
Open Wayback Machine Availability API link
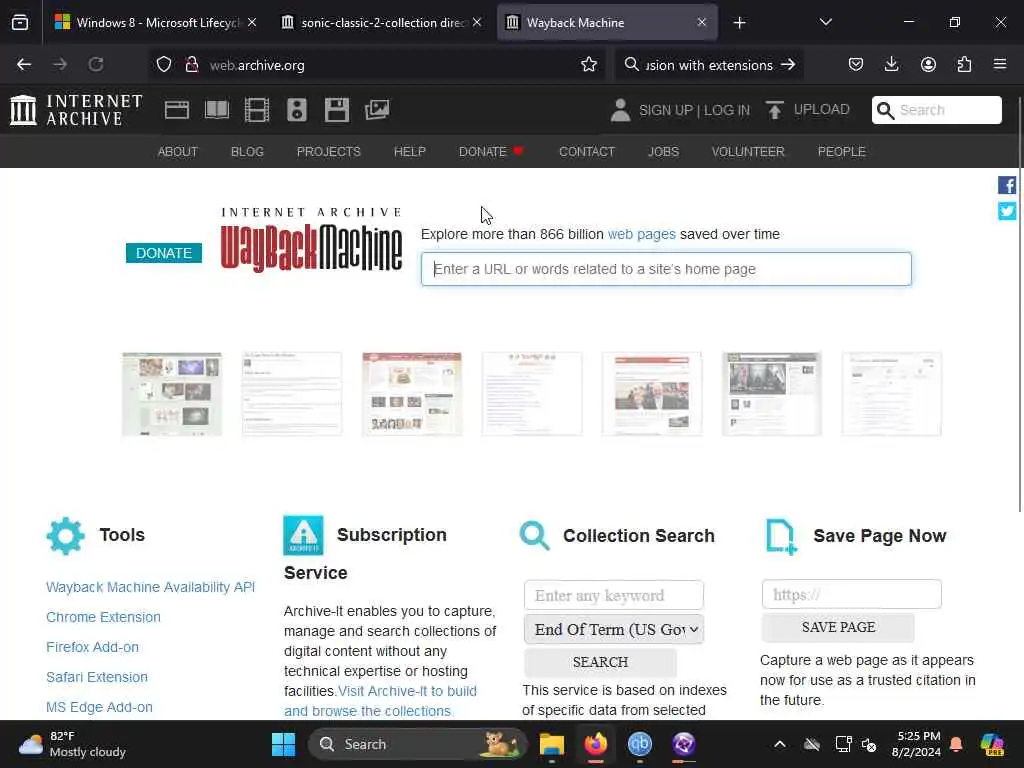[x=150, y=587]
